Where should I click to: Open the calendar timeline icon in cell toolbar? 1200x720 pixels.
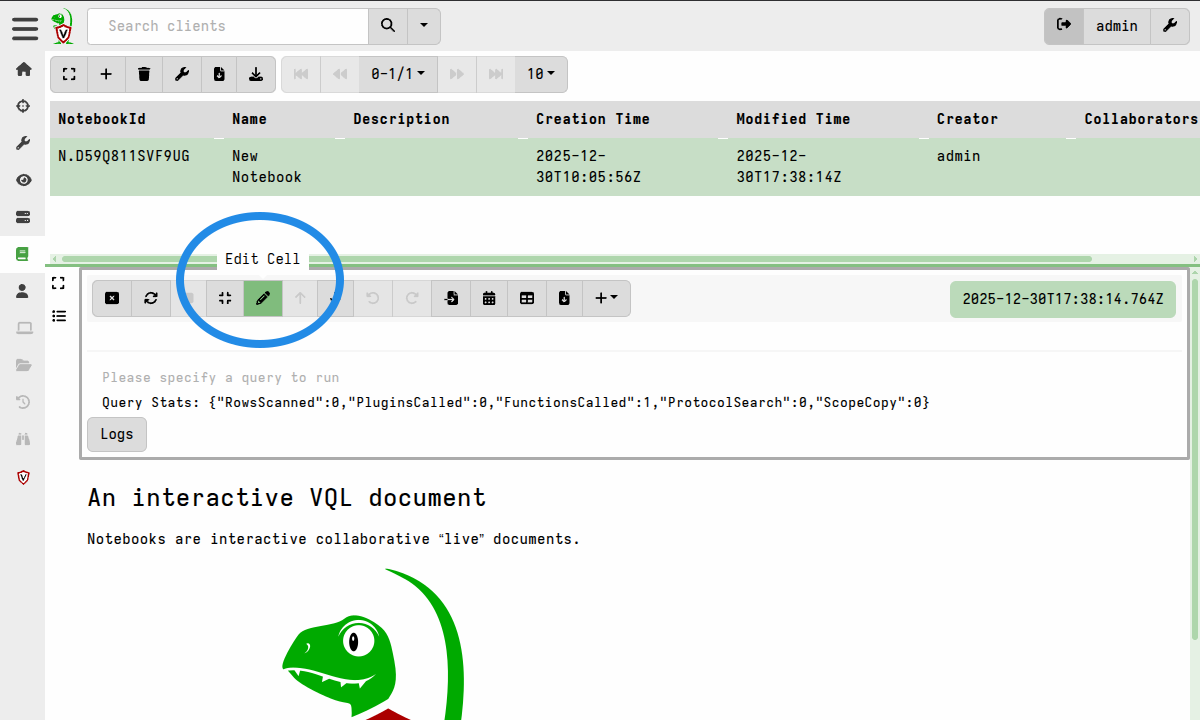(489, 298)
